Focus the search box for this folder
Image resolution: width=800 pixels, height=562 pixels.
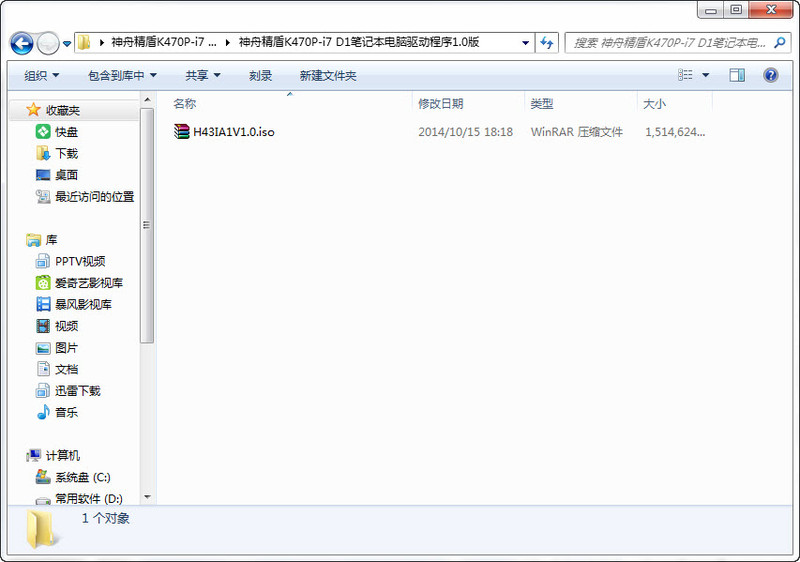pos(678,43)
